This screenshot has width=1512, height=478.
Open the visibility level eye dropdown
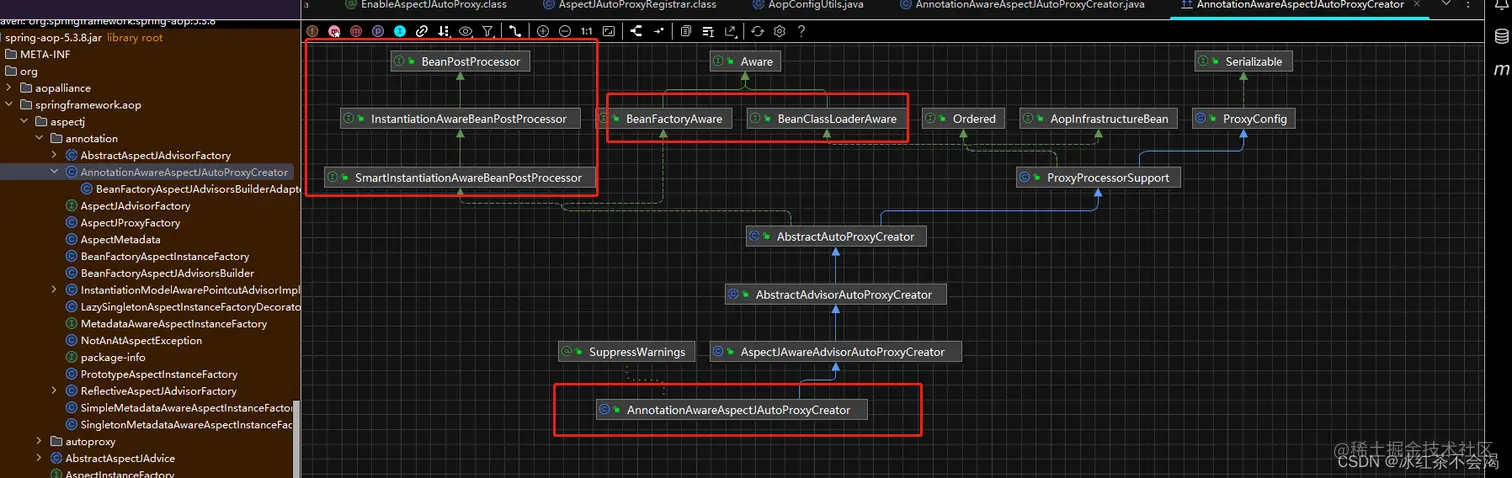tap(466, 32)
